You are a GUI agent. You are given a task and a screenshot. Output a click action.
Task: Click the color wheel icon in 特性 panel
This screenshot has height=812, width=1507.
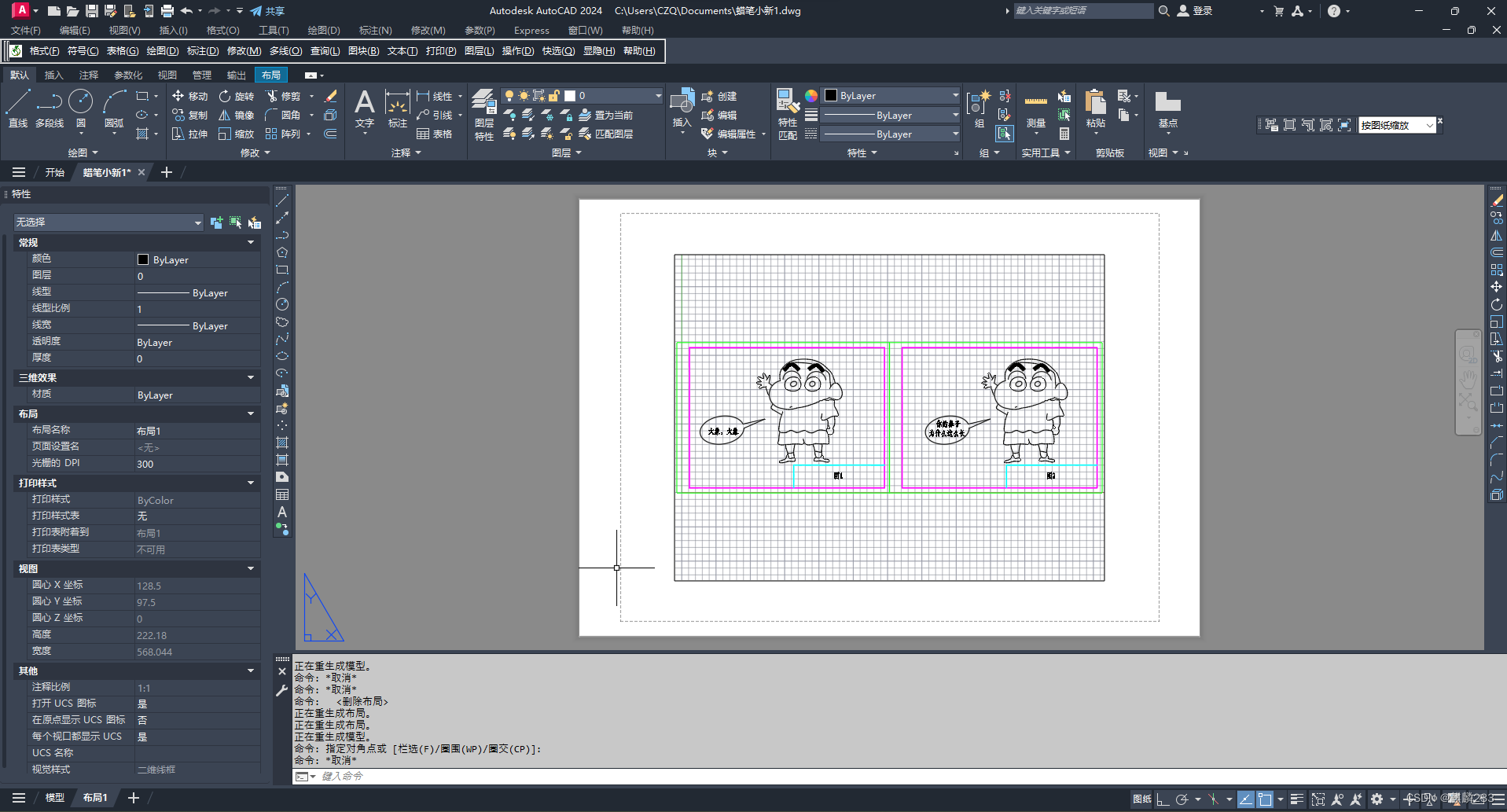[x=810, y=96]
